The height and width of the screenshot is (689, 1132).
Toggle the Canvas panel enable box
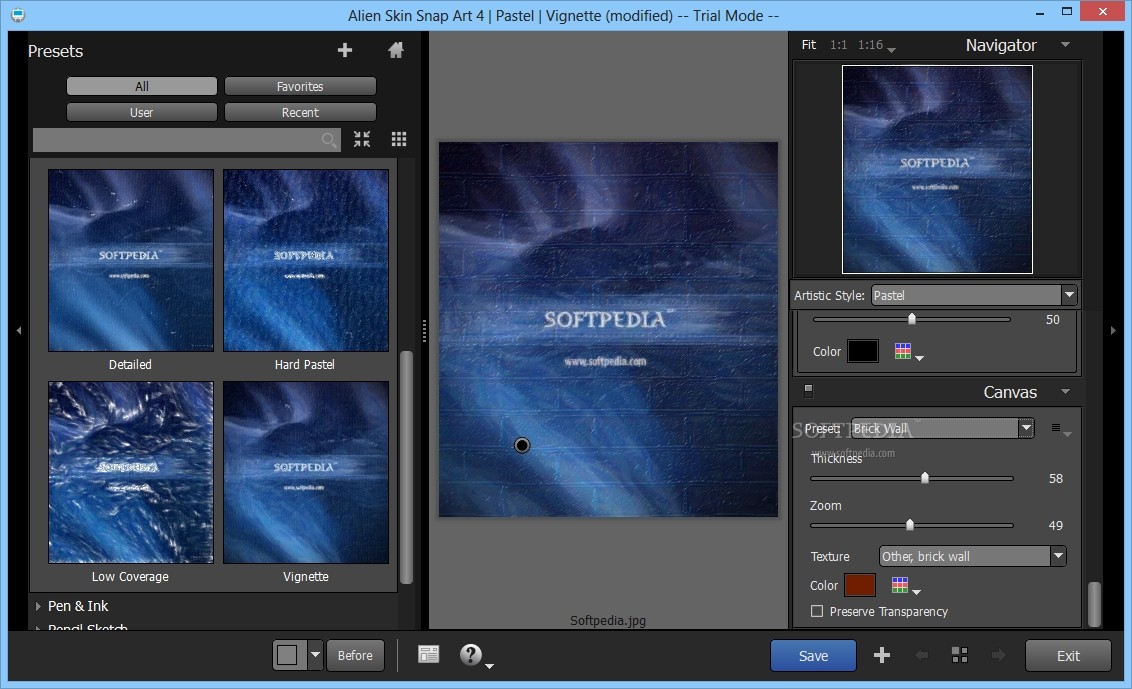point(809,391)
